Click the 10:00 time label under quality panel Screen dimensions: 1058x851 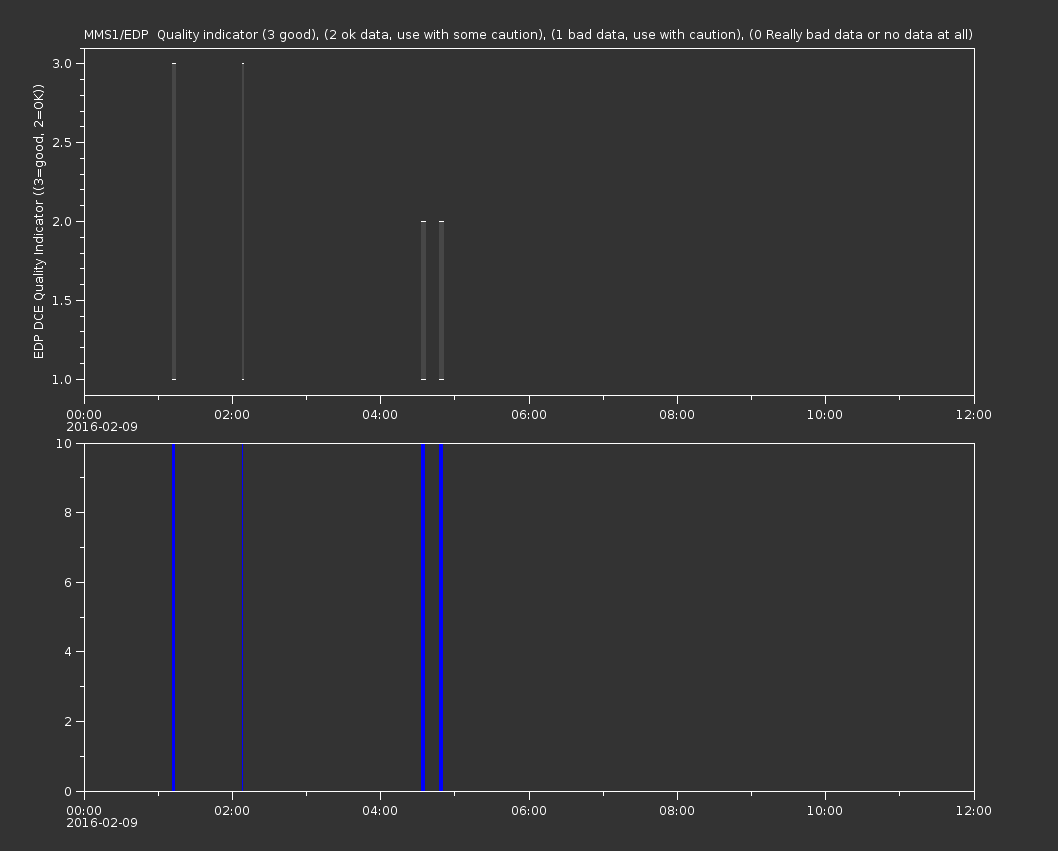pos(825,414)
